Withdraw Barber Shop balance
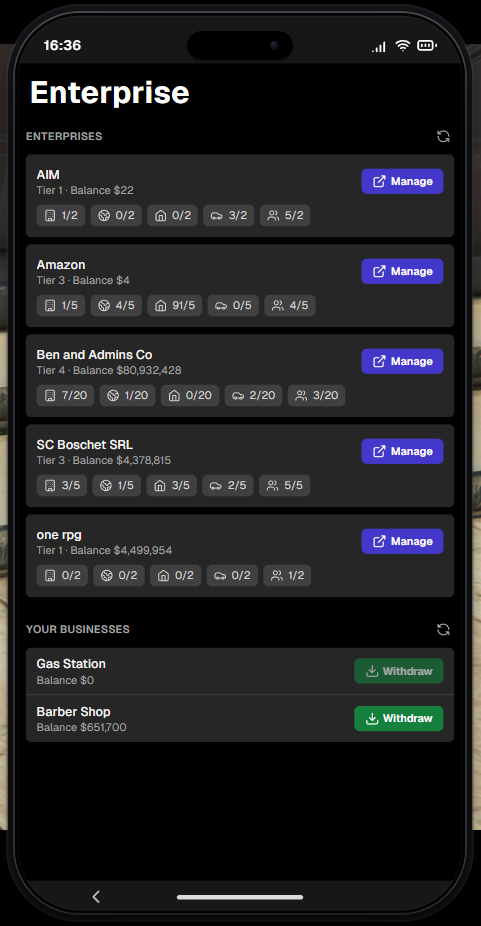481x926 pixels. tap(399, 719)
